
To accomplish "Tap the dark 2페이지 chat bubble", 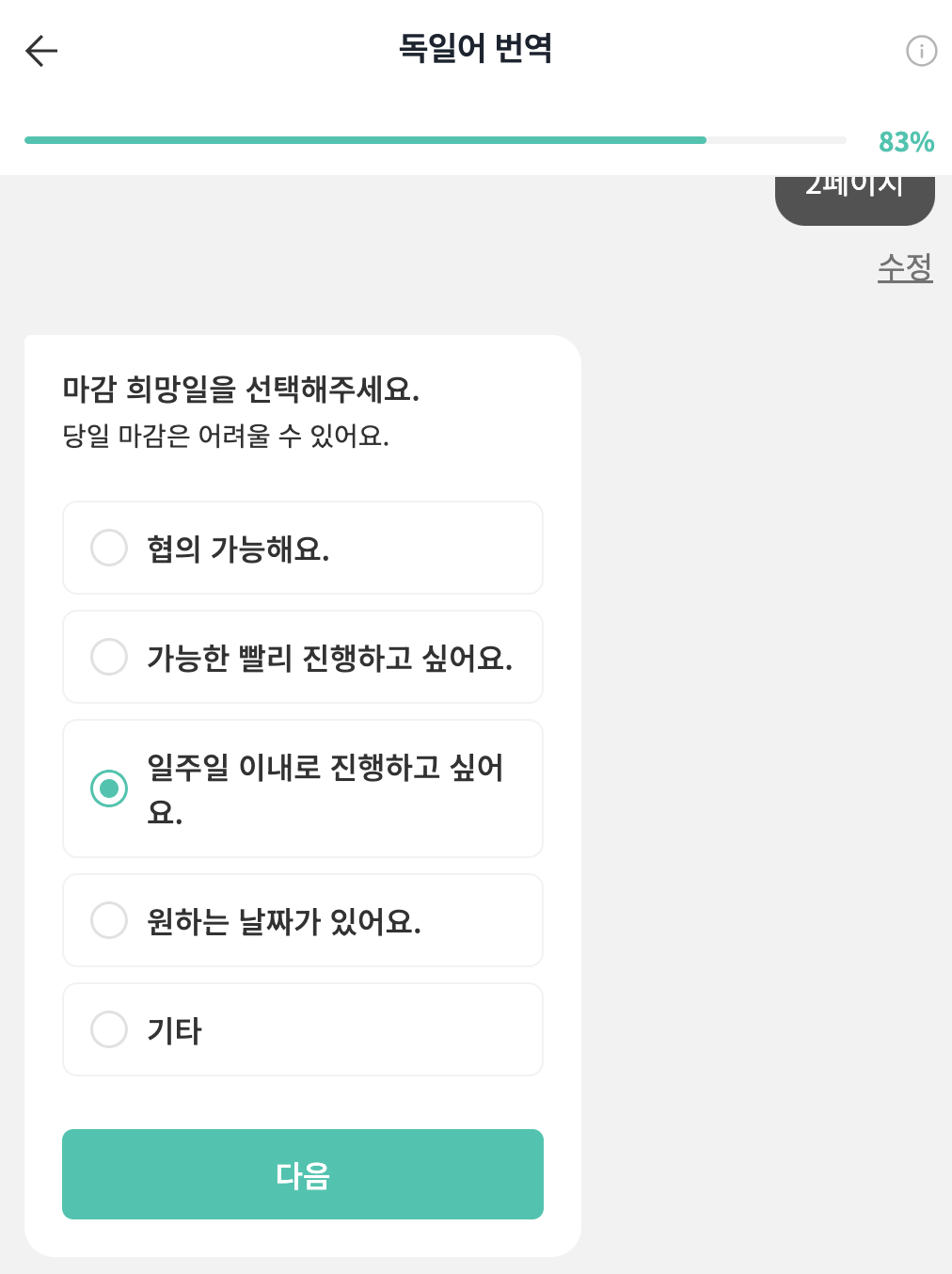I will pos(854,199).
